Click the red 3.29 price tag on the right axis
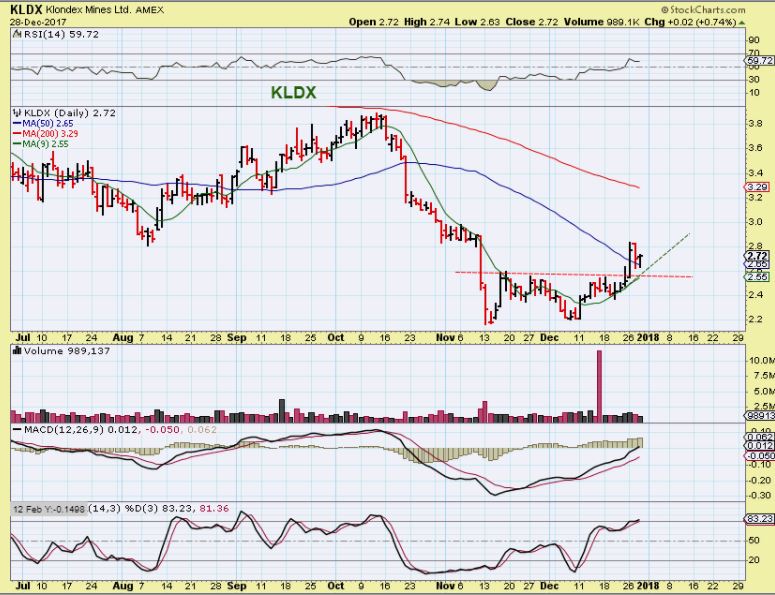The image size is (775, 595). point(757,187)
